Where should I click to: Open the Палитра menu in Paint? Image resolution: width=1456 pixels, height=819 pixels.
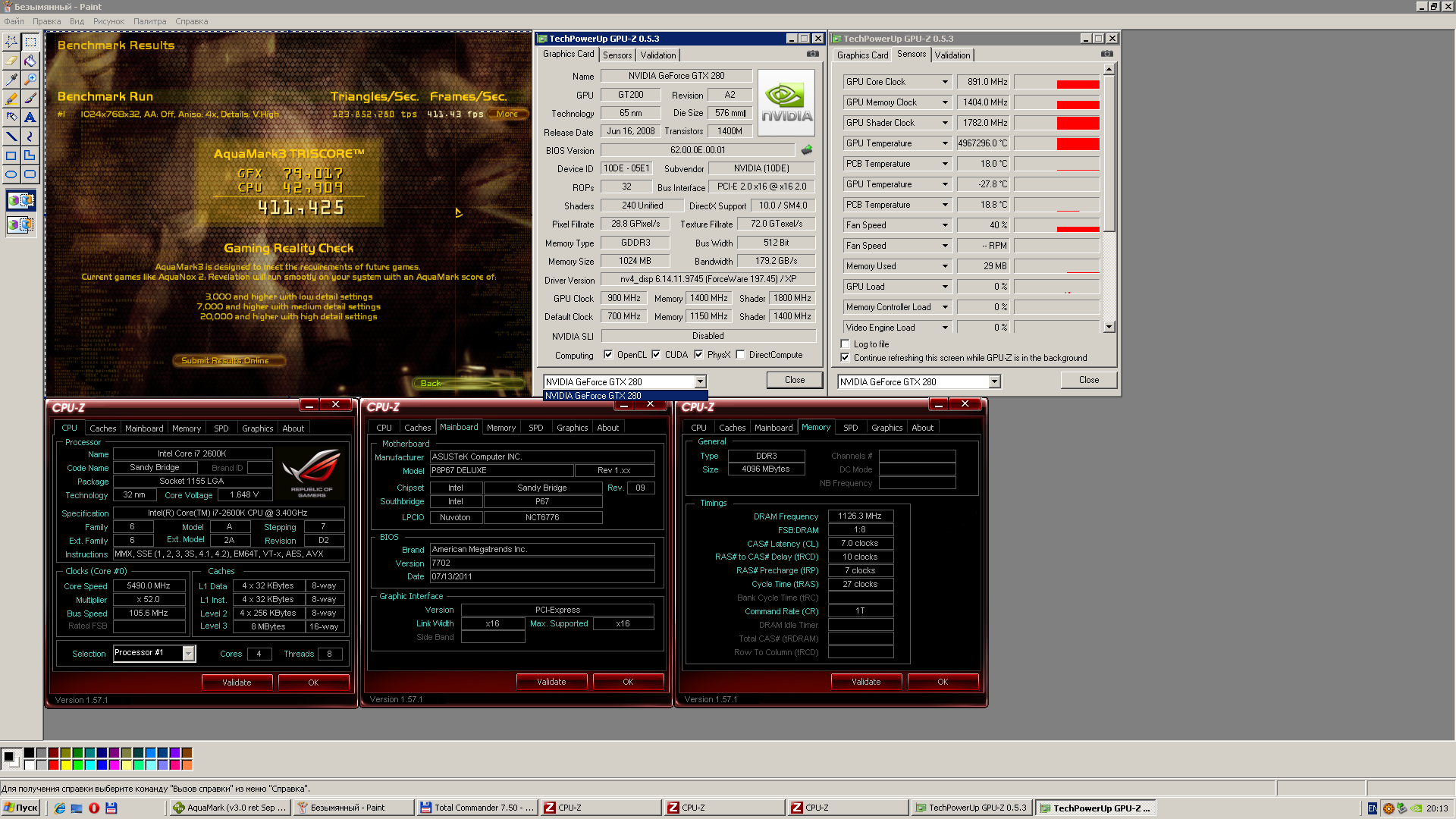pyautogui.click(x=150, y=21)
